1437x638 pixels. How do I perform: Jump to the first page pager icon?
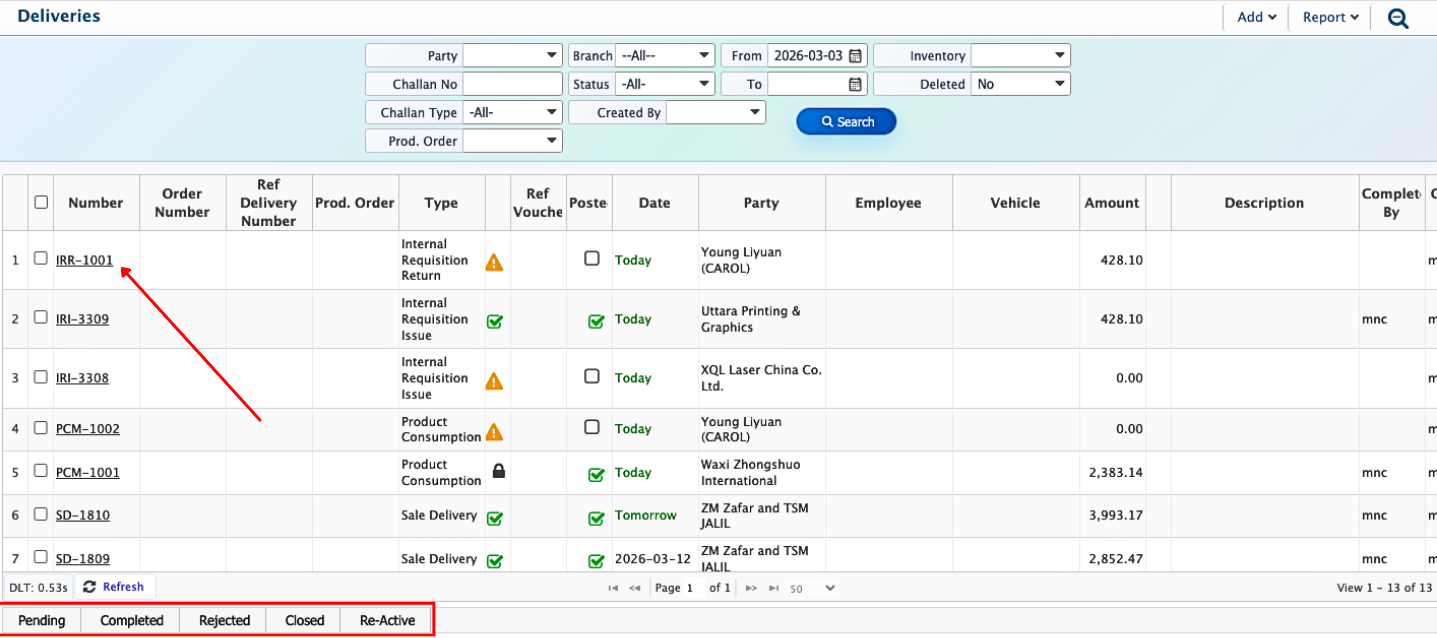(613, 588)
